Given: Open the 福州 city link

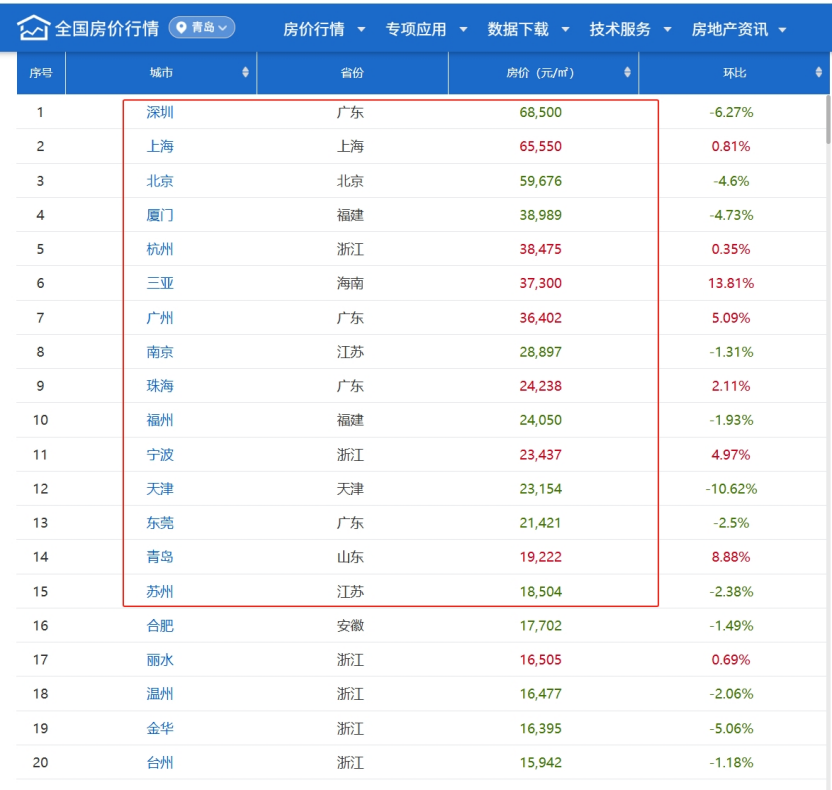Looking at the screenshot, I should (160, 420).
